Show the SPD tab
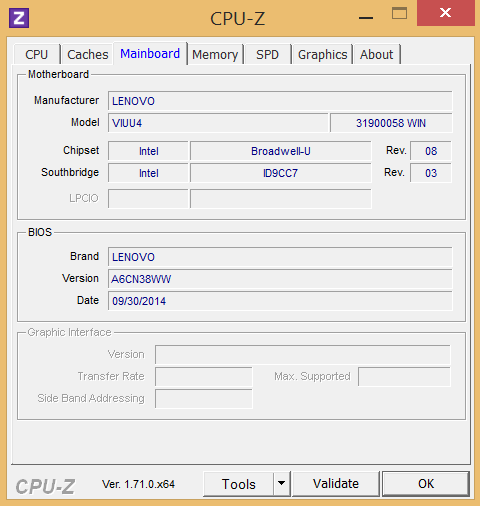 pyautogui.click(x=267, y=54)
